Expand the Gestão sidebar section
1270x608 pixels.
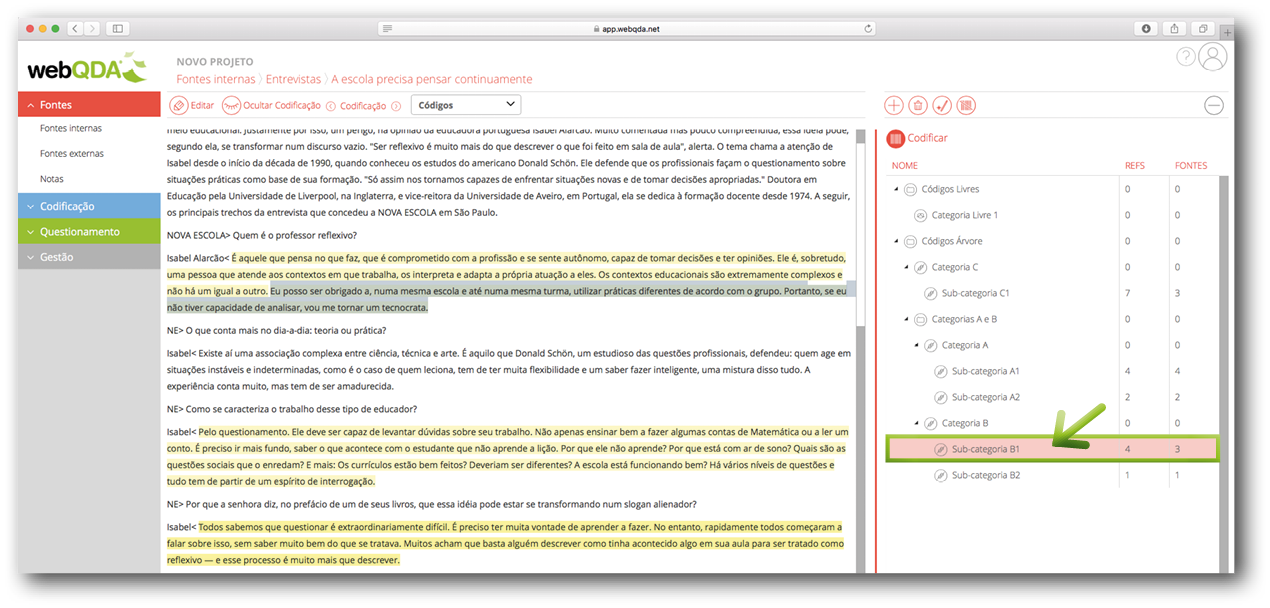[x=89, y=257]
